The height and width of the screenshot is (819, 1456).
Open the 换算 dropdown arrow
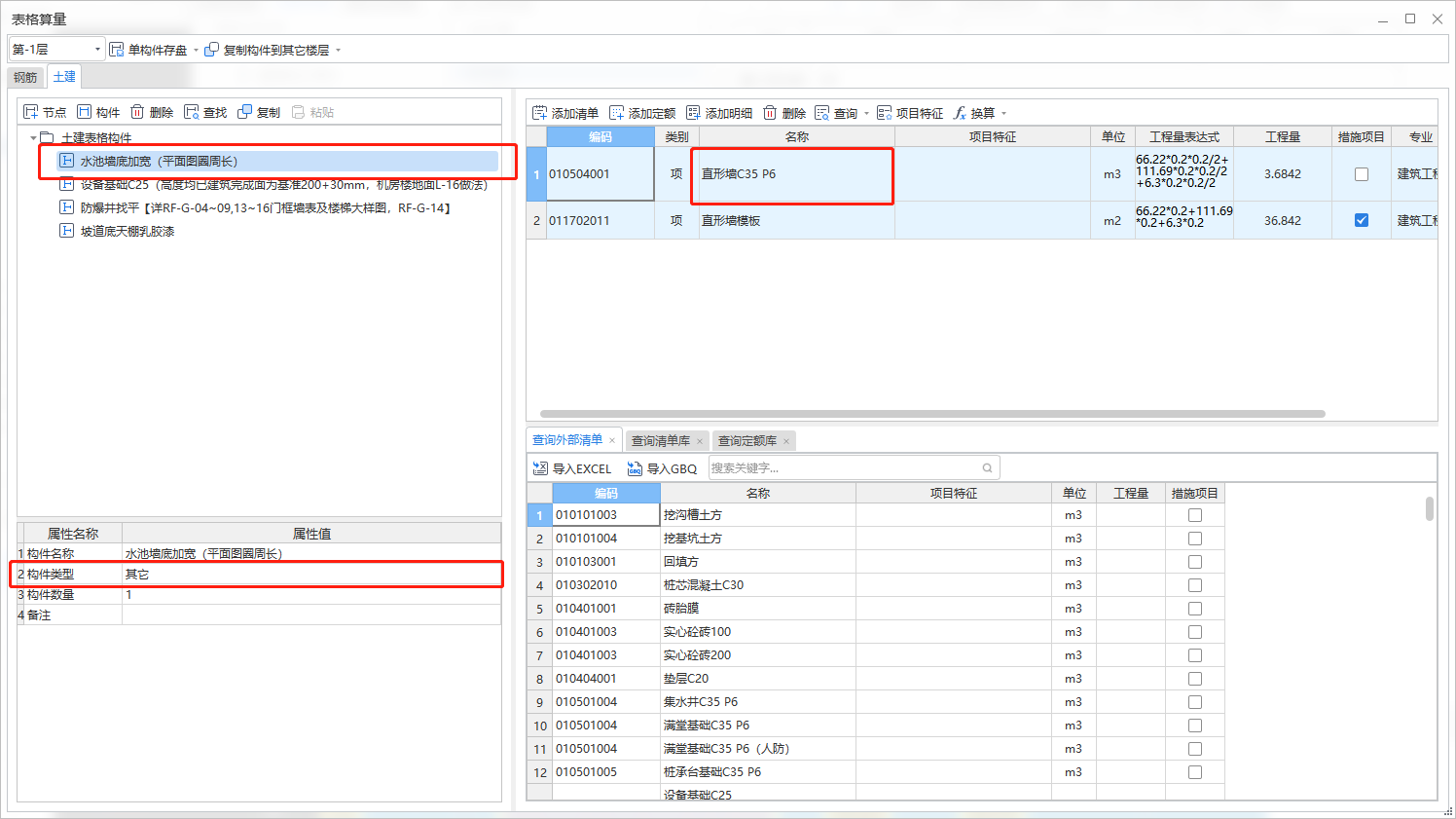(1003, 114)
